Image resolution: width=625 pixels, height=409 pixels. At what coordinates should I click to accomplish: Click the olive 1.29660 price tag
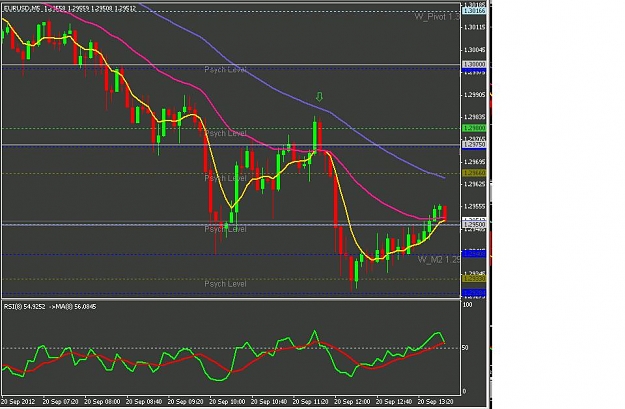coord(474,173)
